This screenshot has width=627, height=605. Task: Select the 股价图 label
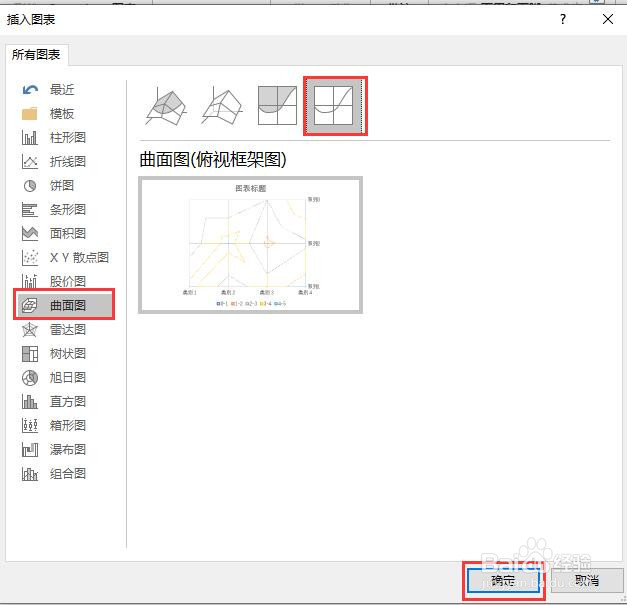coord(68,282)
